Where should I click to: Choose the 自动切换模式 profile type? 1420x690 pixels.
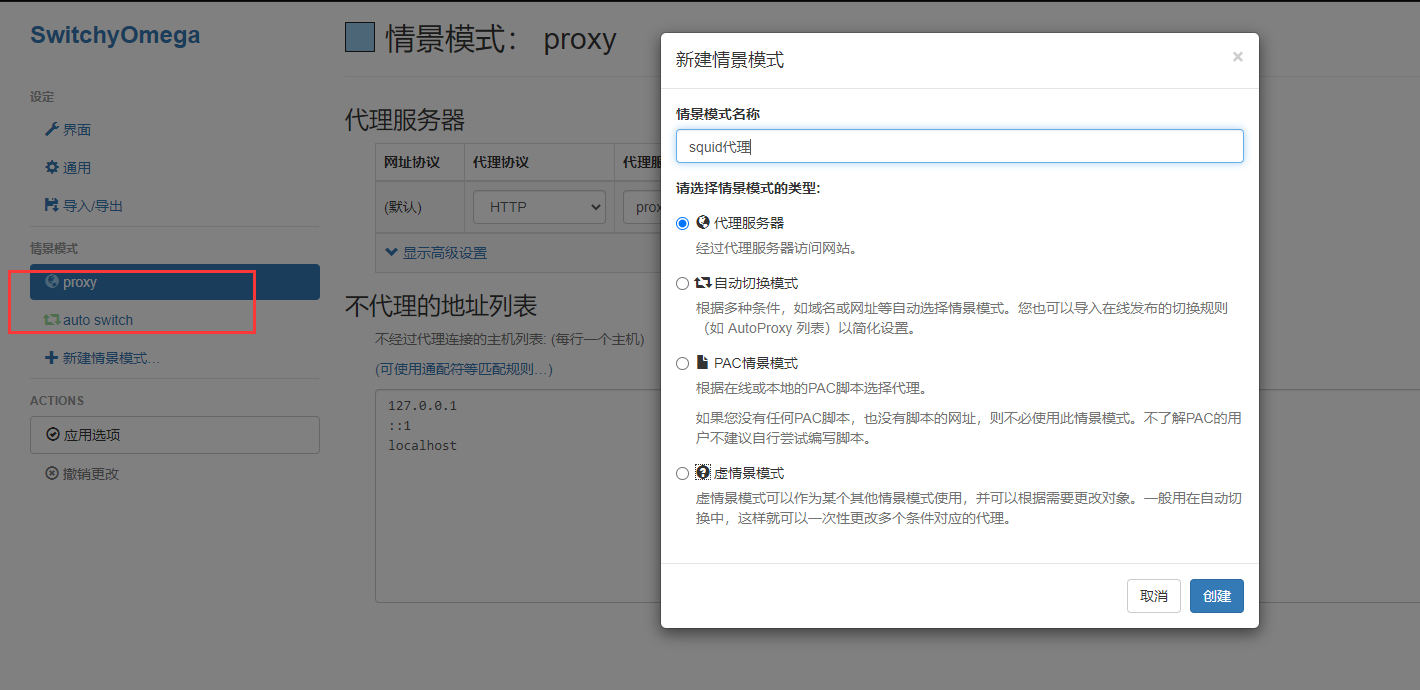(682, 282)
